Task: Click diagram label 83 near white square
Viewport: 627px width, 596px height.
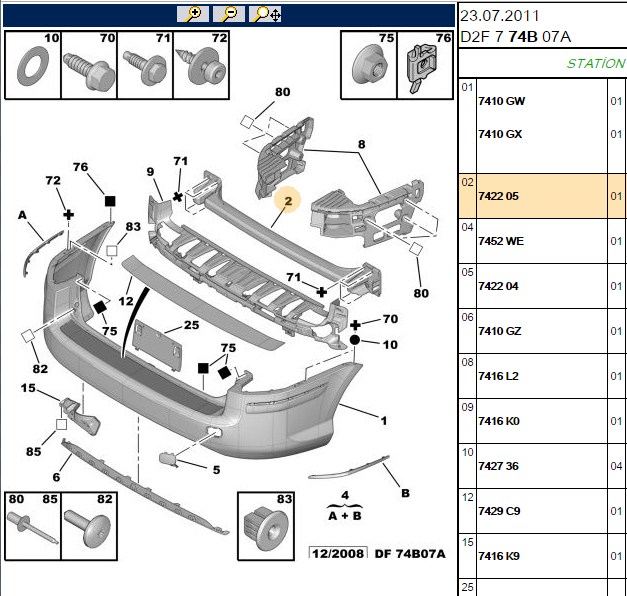Action: pyautogui.click(x=133, y=226)
